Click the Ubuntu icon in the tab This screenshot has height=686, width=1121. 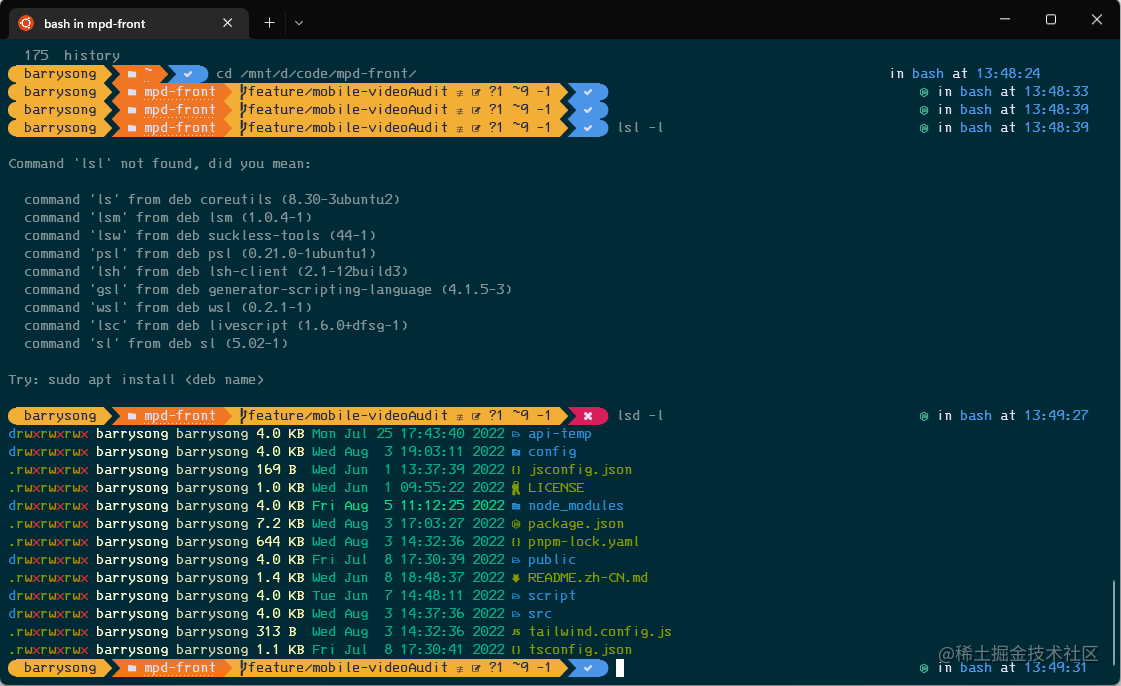(x=26, y=23)
